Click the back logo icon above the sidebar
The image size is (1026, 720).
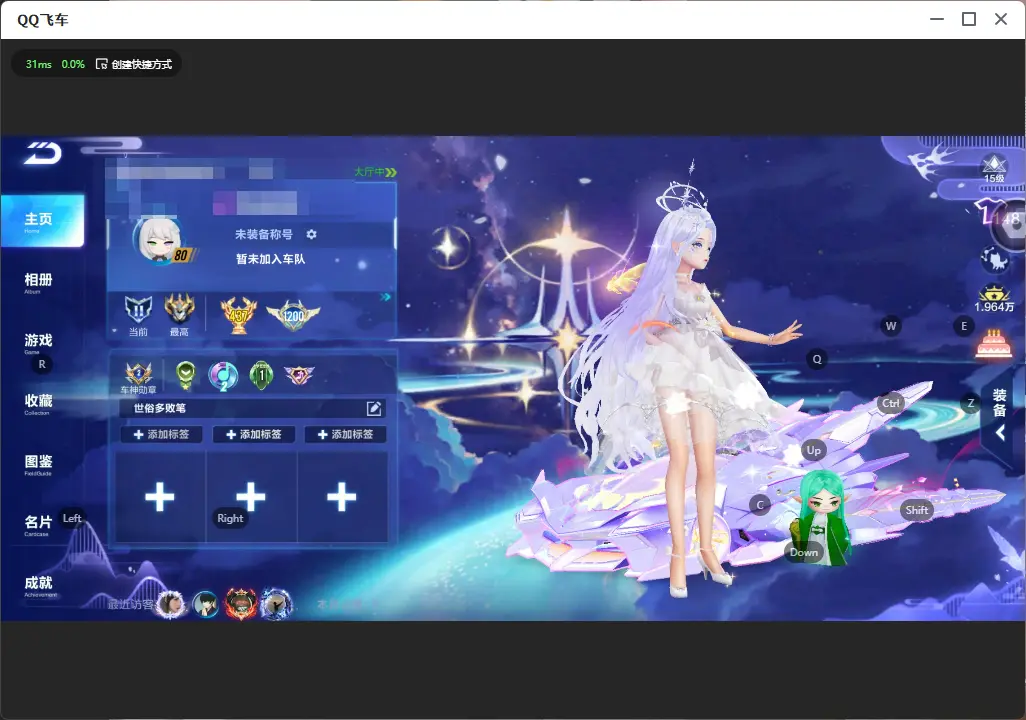43,154
